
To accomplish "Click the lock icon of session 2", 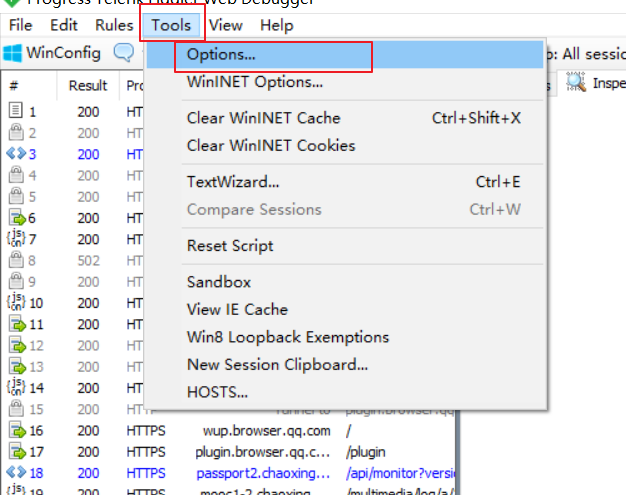I will coord(16,132).
